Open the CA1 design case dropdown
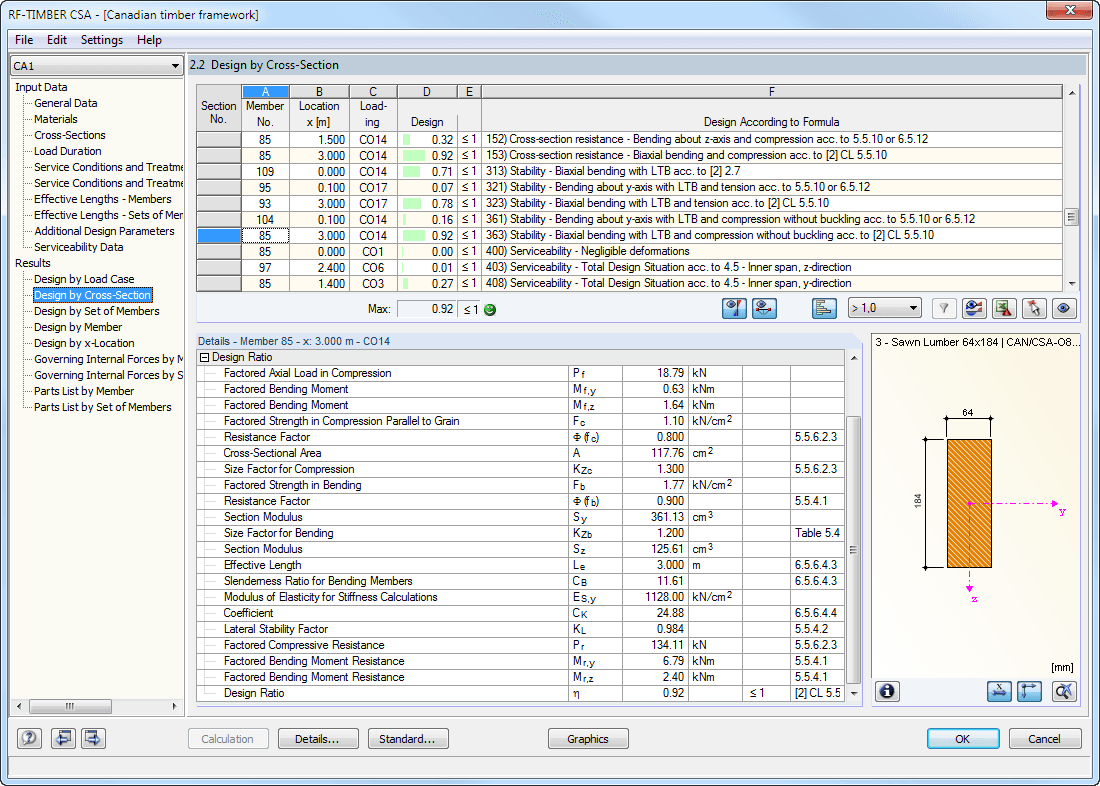 pos(97,66)
